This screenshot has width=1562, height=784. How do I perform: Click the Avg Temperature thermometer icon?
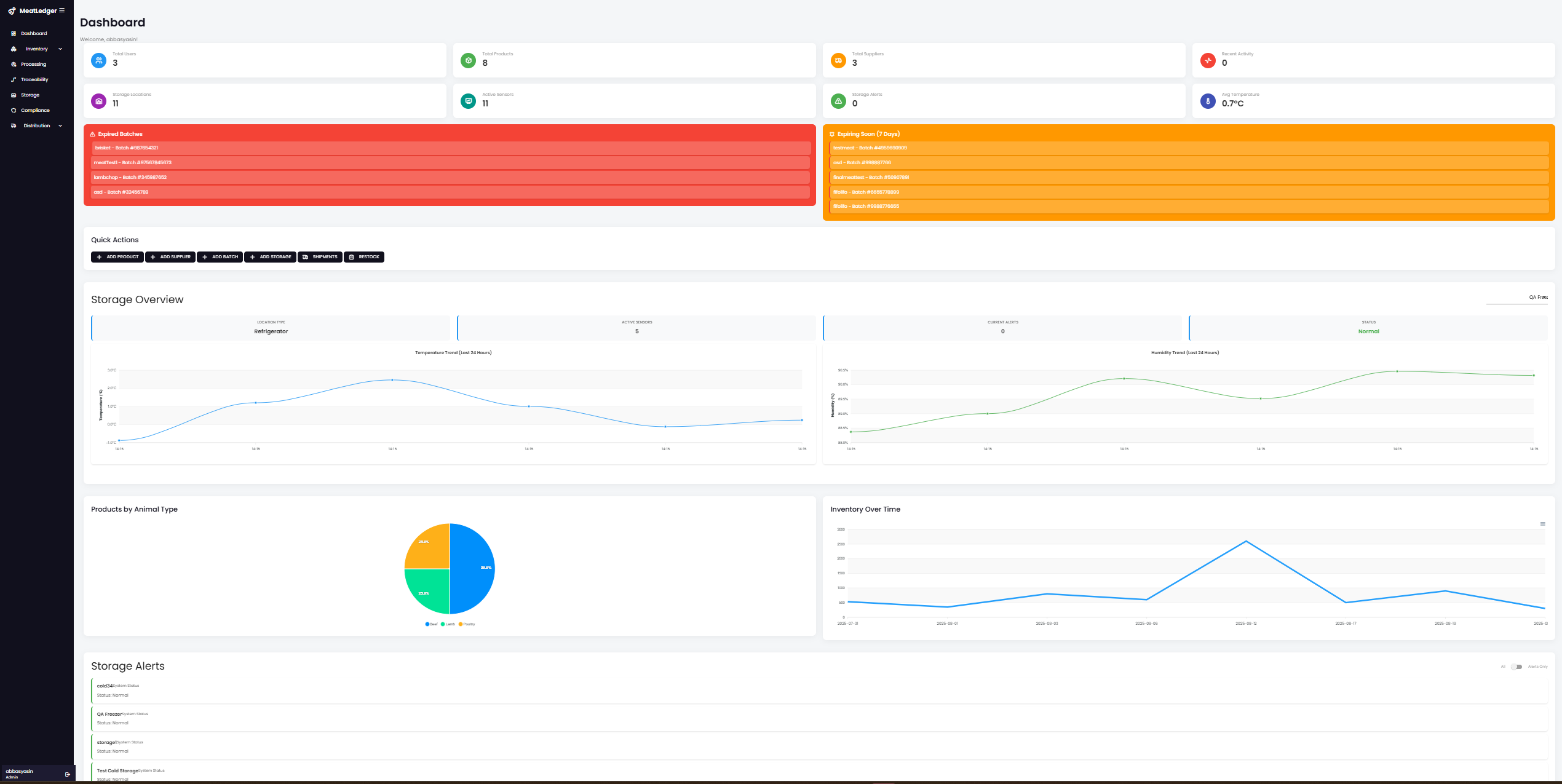click(1208, 101)
